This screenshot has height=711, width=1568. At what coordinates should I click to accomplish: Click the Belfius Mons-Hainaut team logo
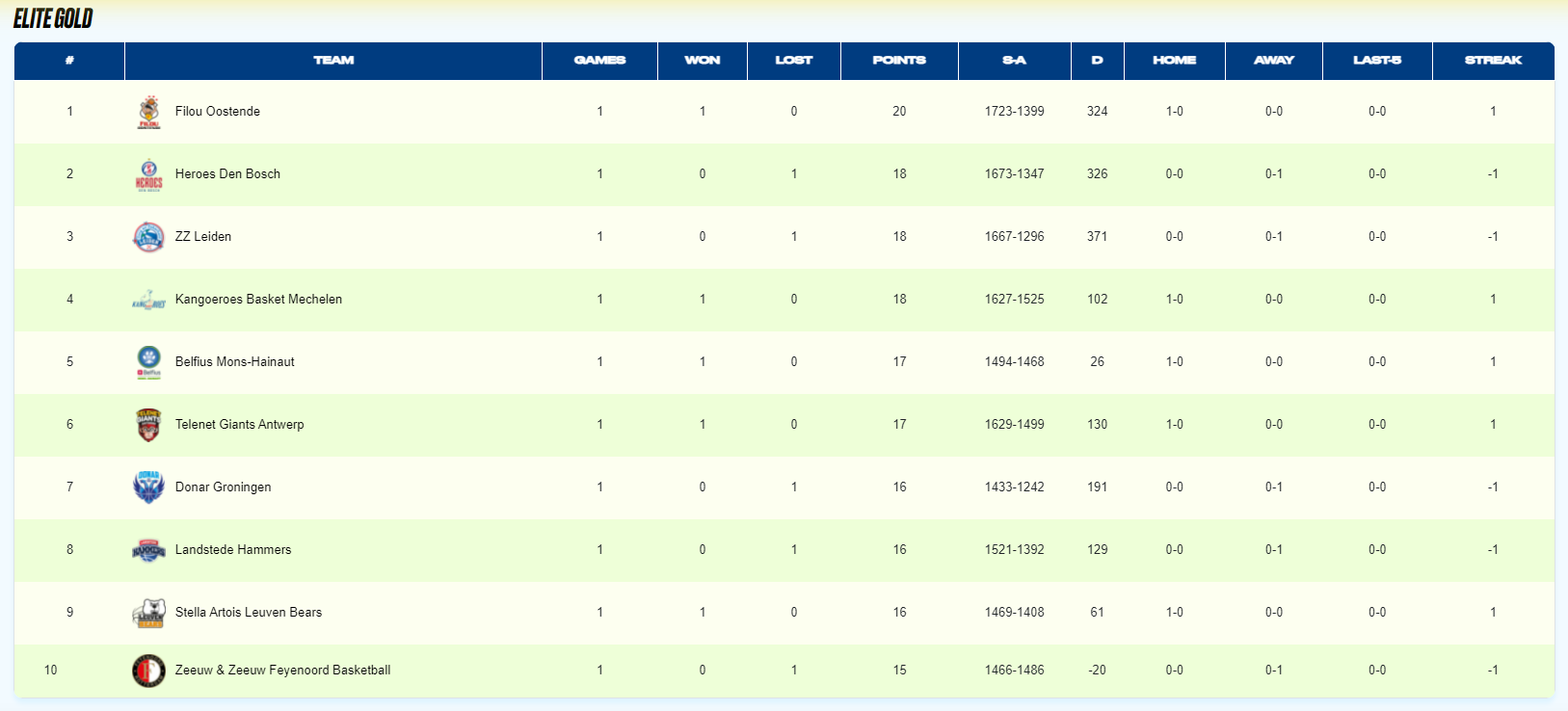tap(148, 362)
